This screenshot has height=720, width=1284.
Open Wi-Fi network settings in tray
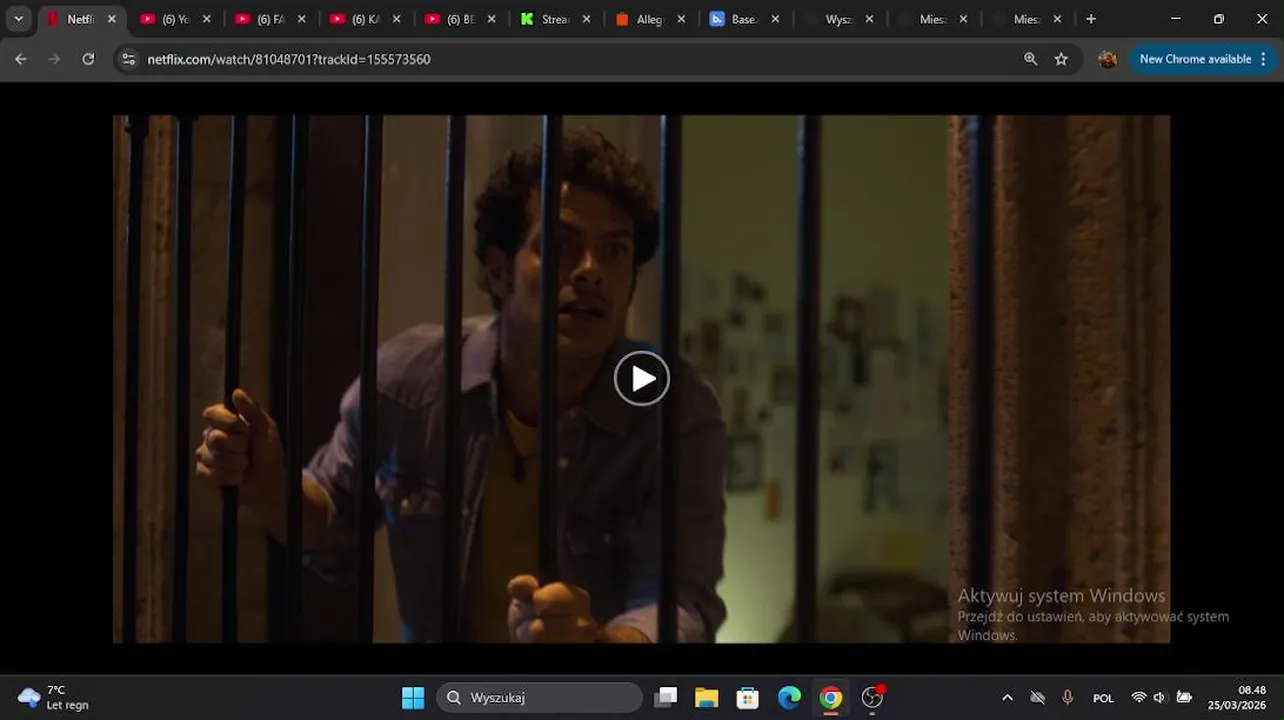coord(1138,698)
